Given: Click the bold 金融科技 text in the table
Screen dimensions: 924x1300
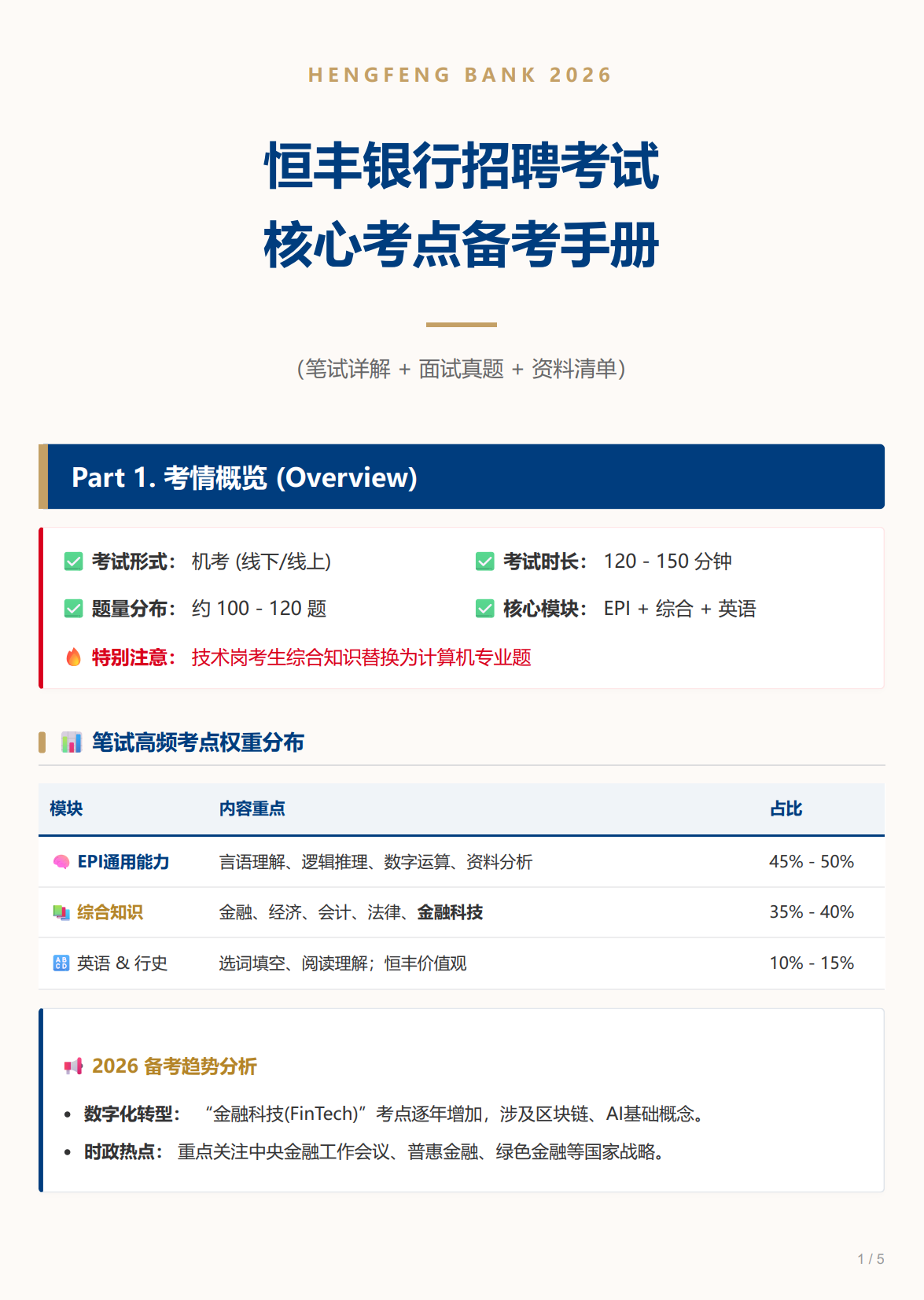Looking at the screenshot, I should click(450, 912).
